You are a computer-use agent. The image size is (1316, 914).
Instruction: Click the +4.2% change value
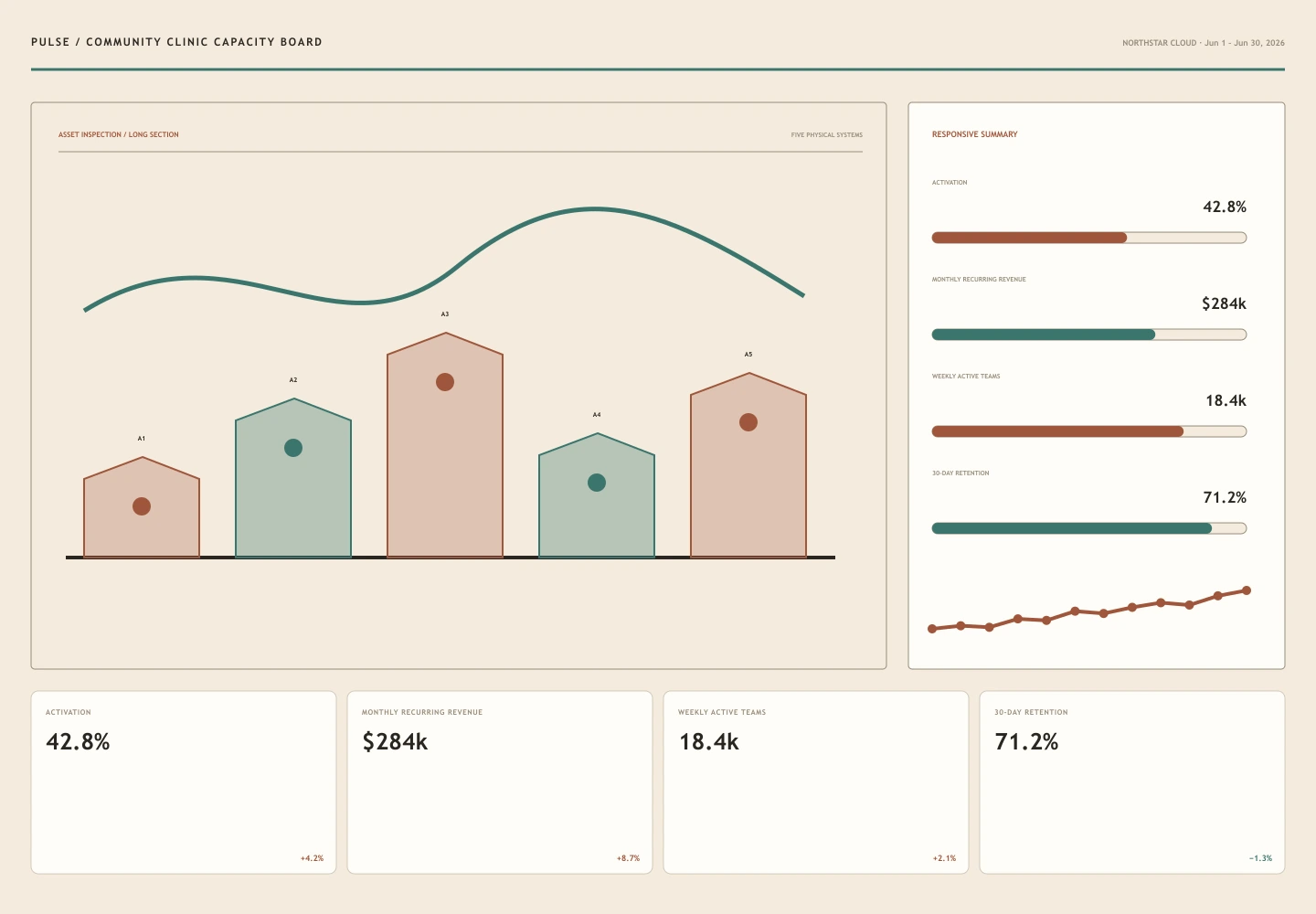click(x=312, y=858)
